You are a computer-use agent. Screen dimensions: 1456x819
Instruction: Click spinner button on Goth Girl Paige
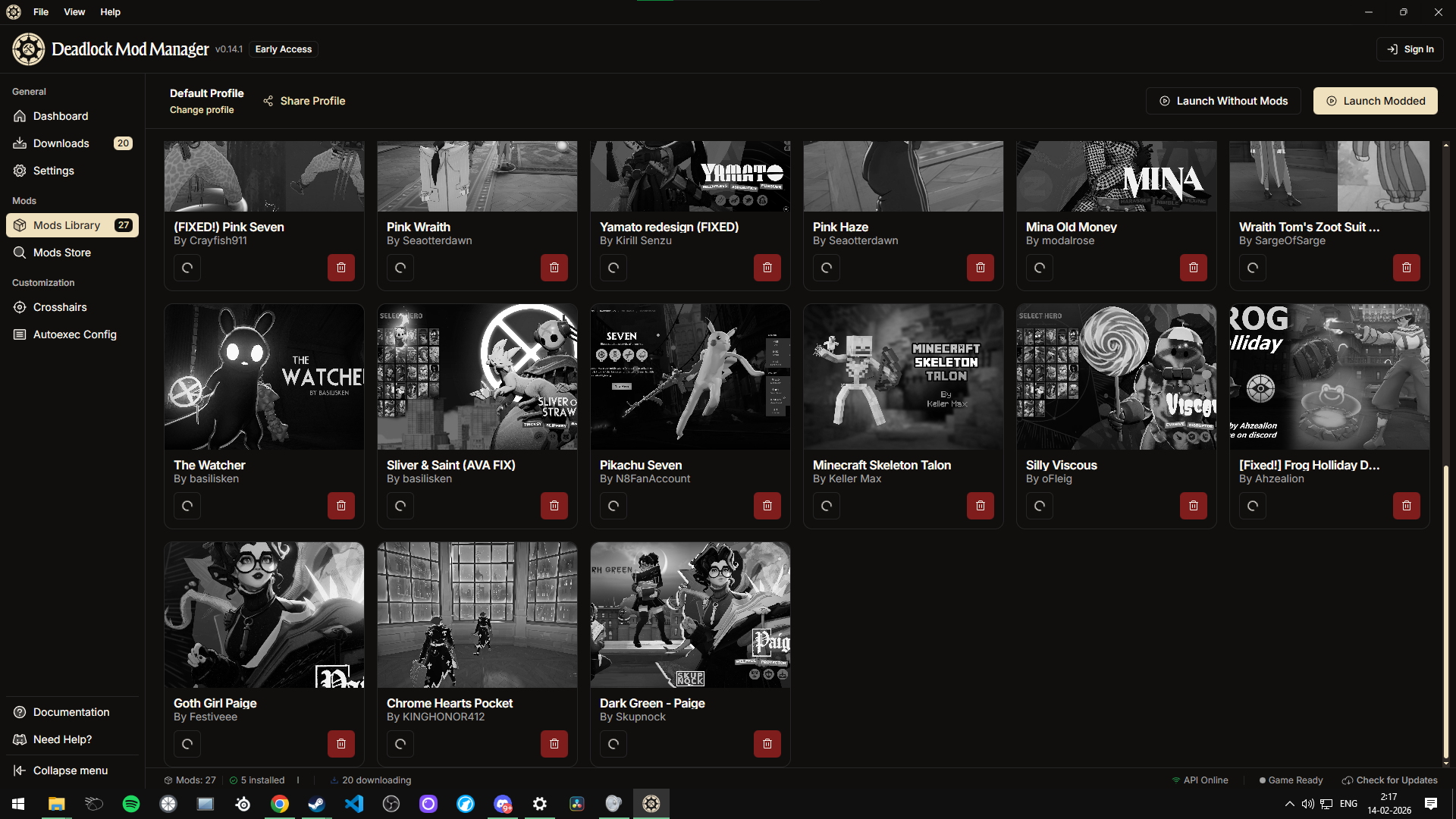tap(187, 744)
